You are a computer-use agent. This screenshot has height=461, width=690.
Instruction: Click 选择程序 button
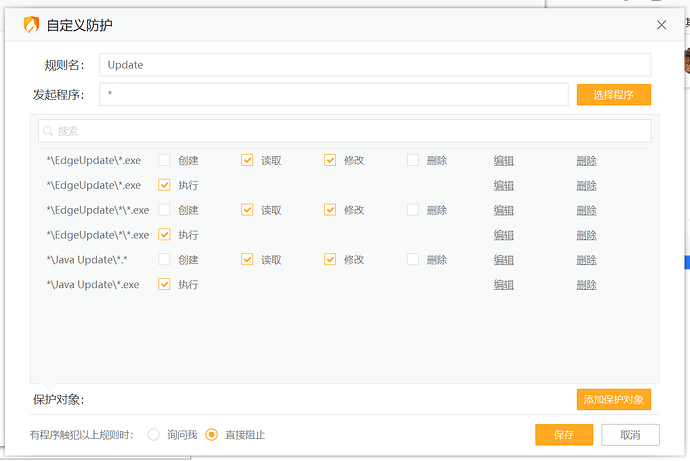[x=613, y=95]
